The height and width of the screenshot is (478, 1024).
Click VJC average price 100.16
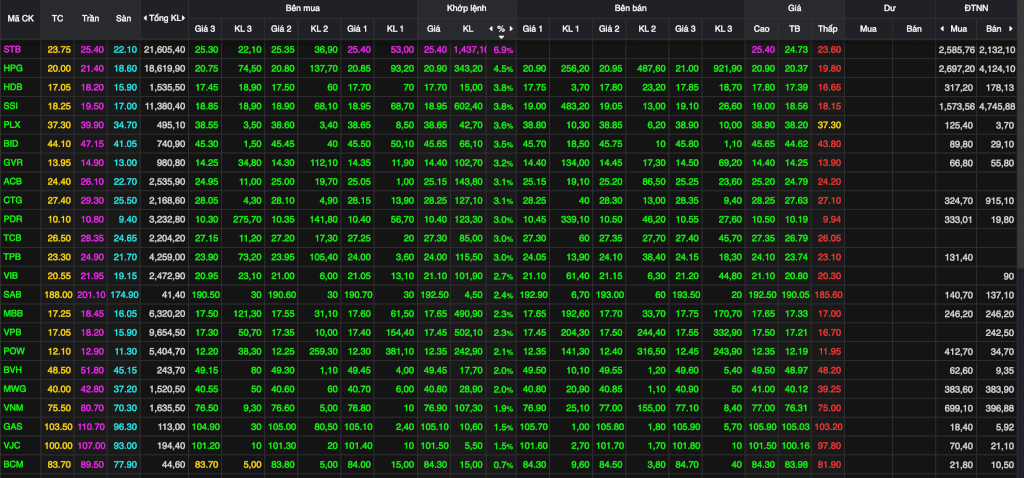pyautogui.click(x=795, y=446)
